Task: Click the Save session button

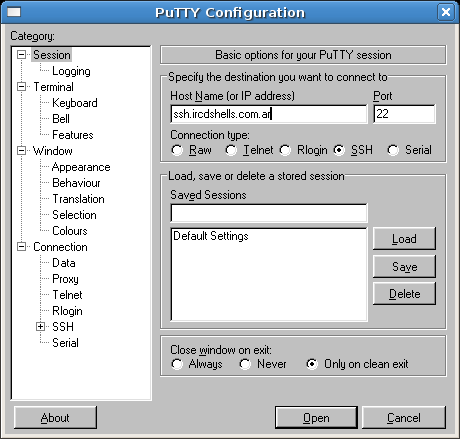Action: pyautogui.click(x=404, y=266)
